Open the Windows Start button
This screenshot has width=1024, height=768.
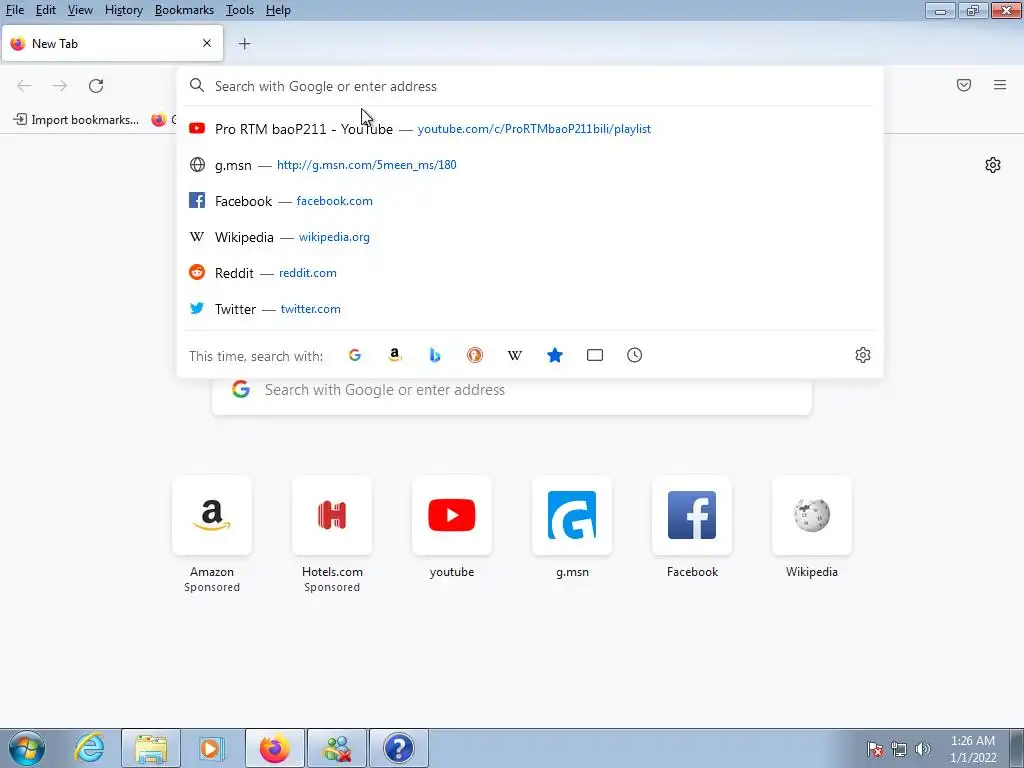(27, 748)
